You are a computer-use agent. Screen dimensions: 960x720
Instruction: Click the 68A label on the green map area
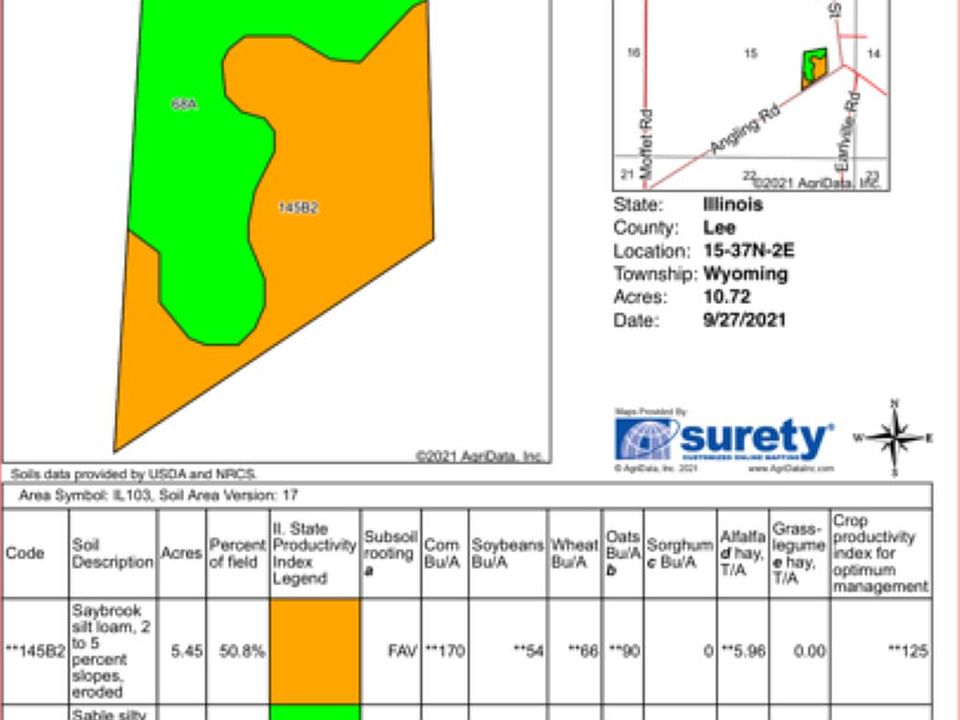coord(184,105)
